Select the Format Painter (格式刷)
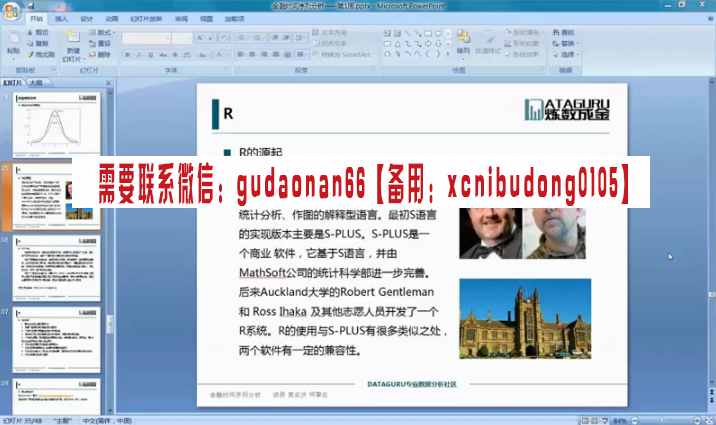 [x=41, y=54]
